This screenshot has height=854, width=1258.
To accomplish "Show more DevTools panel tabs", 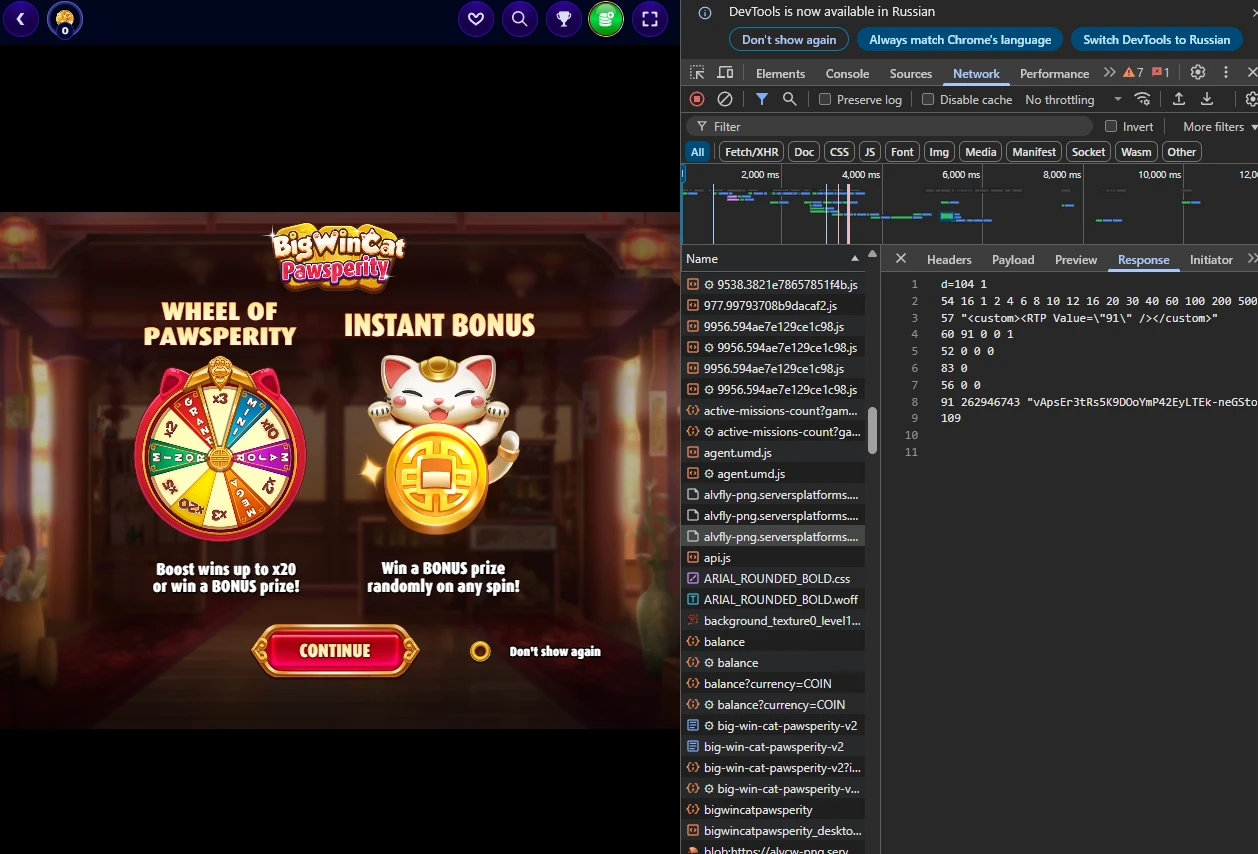I will [1109, 73].
